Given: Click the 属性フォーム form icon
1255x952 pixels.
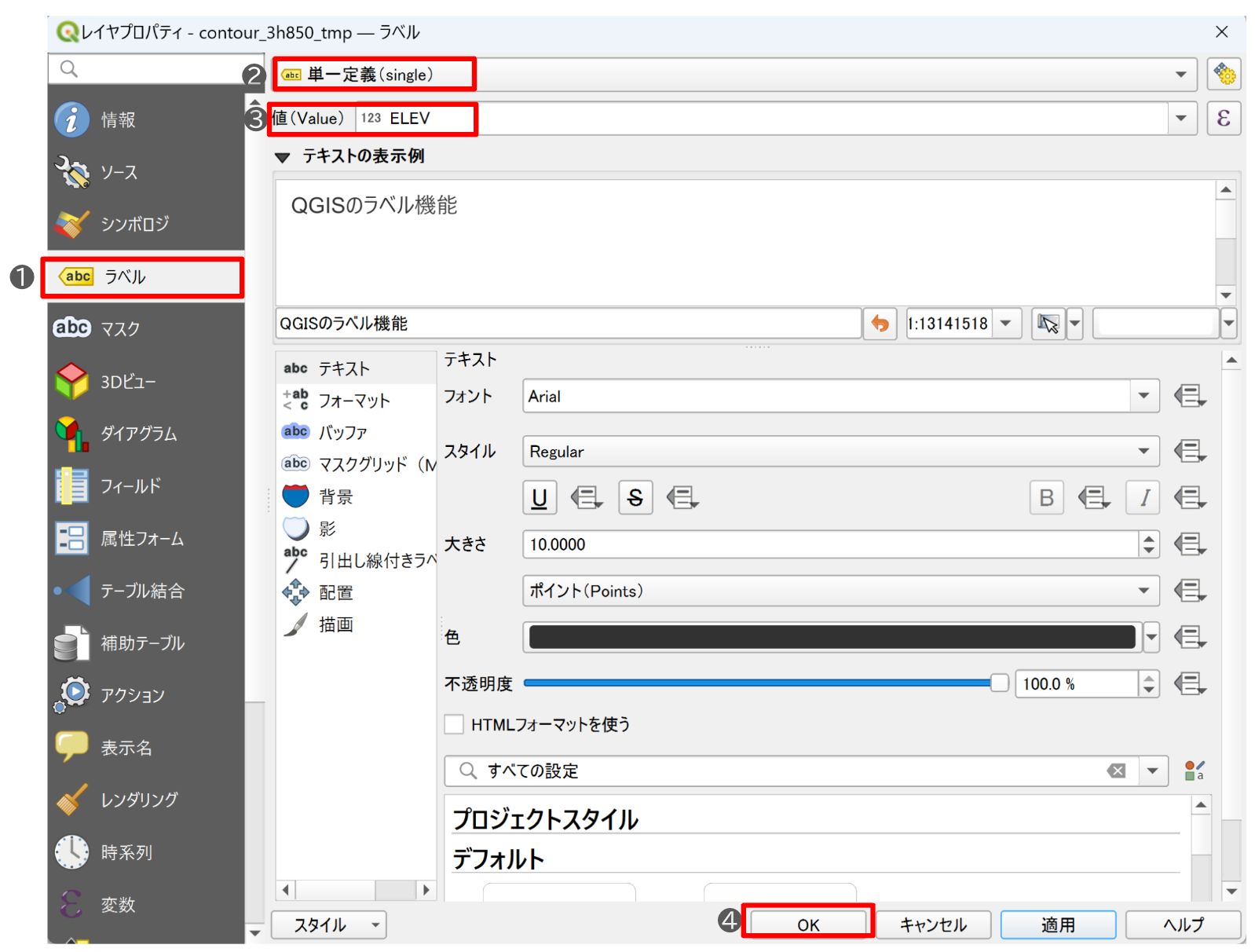Looking at the screenshot, I should tap(71, 538).
